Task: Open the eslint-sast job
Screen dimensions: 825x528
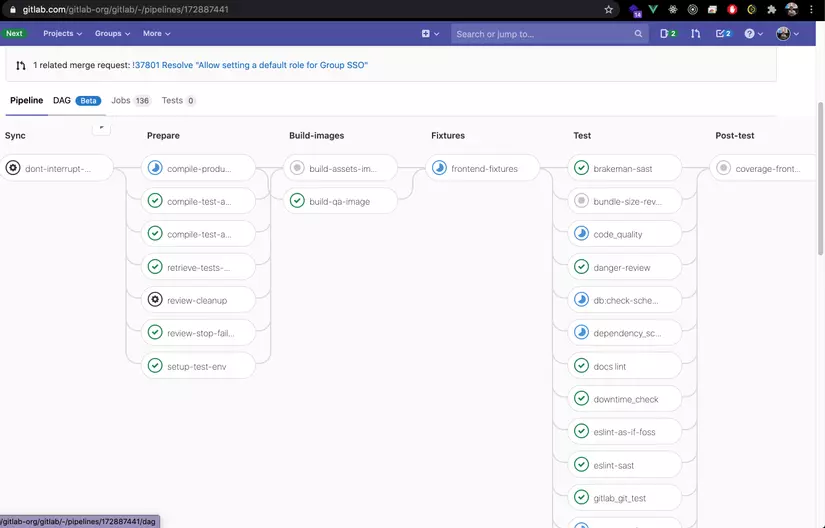Action: pos(625,464)
